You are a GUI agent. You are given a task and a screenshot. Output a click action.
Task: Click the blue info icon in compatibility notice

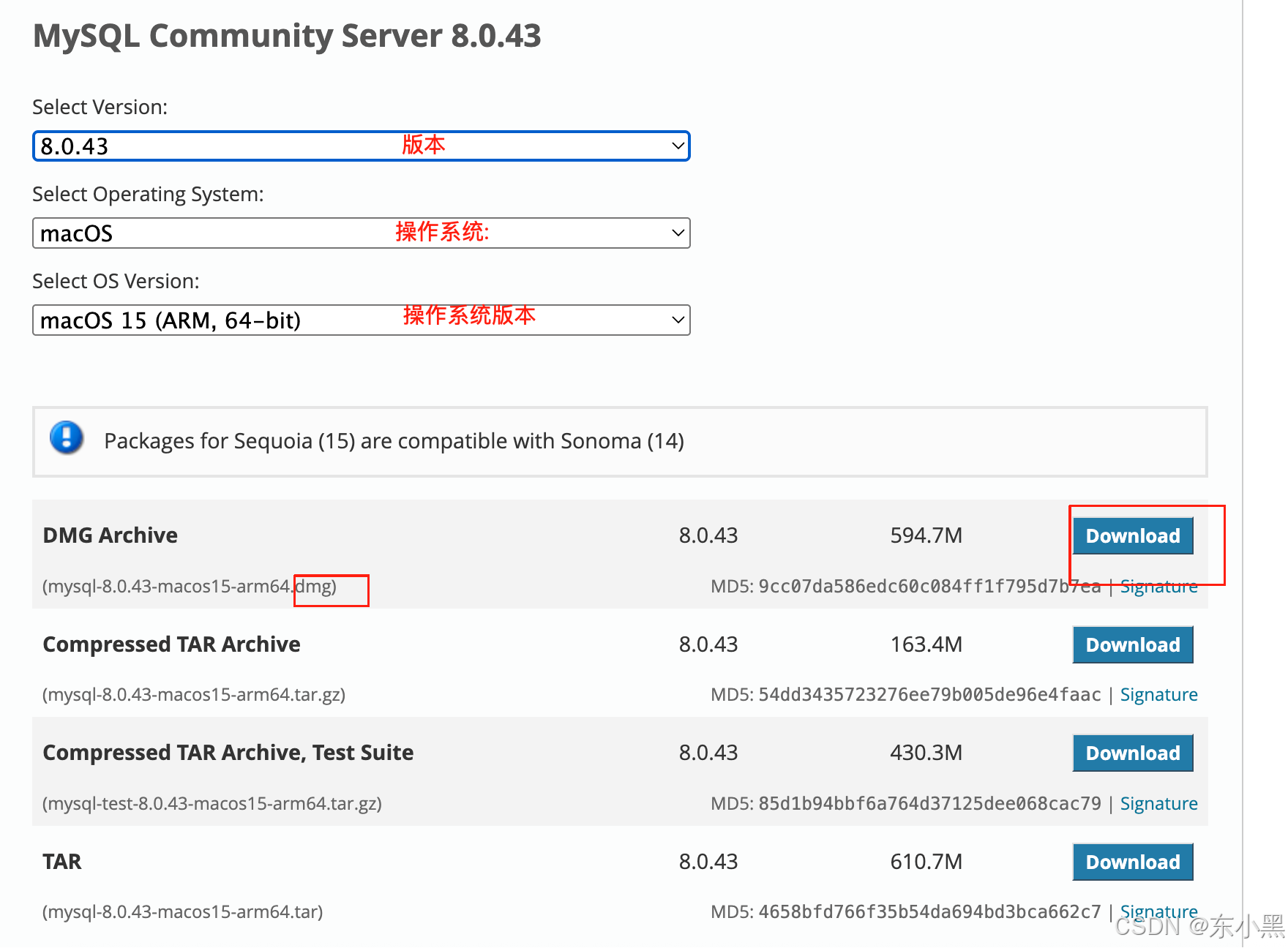coord(67,437)
